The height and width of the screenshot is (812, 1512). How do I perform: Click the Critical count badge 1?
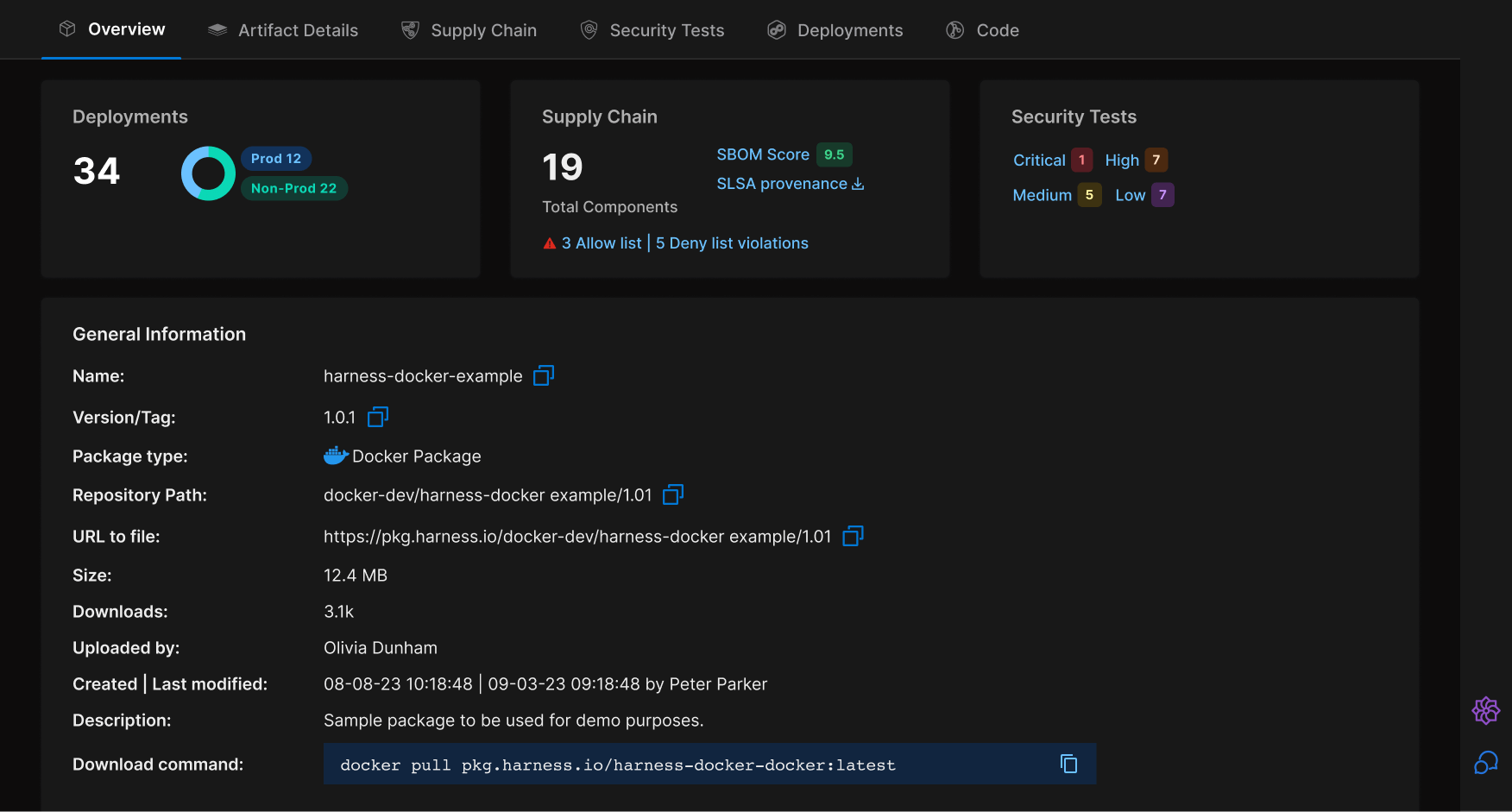click(x=1082, y=160)
